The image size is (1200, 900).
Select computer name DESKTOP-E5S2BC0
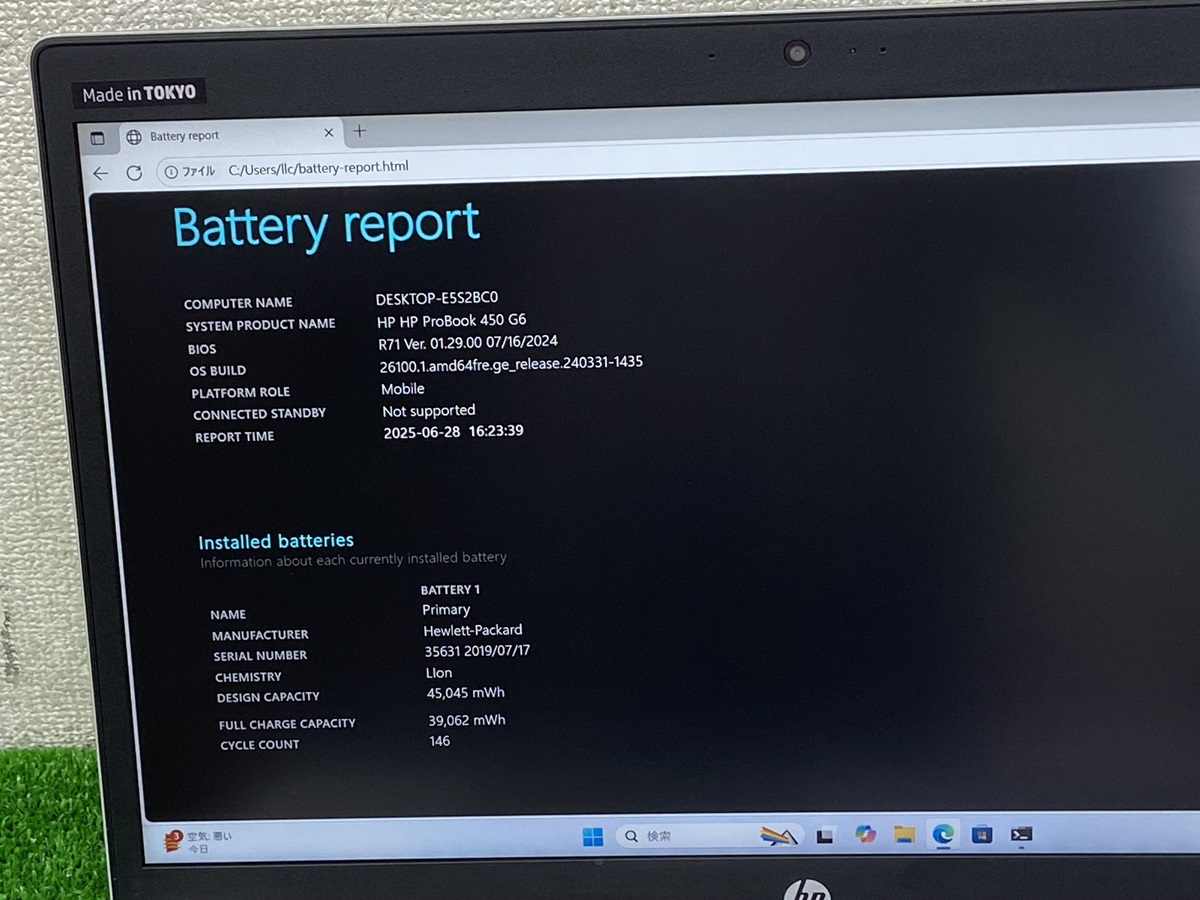(437, 298)
